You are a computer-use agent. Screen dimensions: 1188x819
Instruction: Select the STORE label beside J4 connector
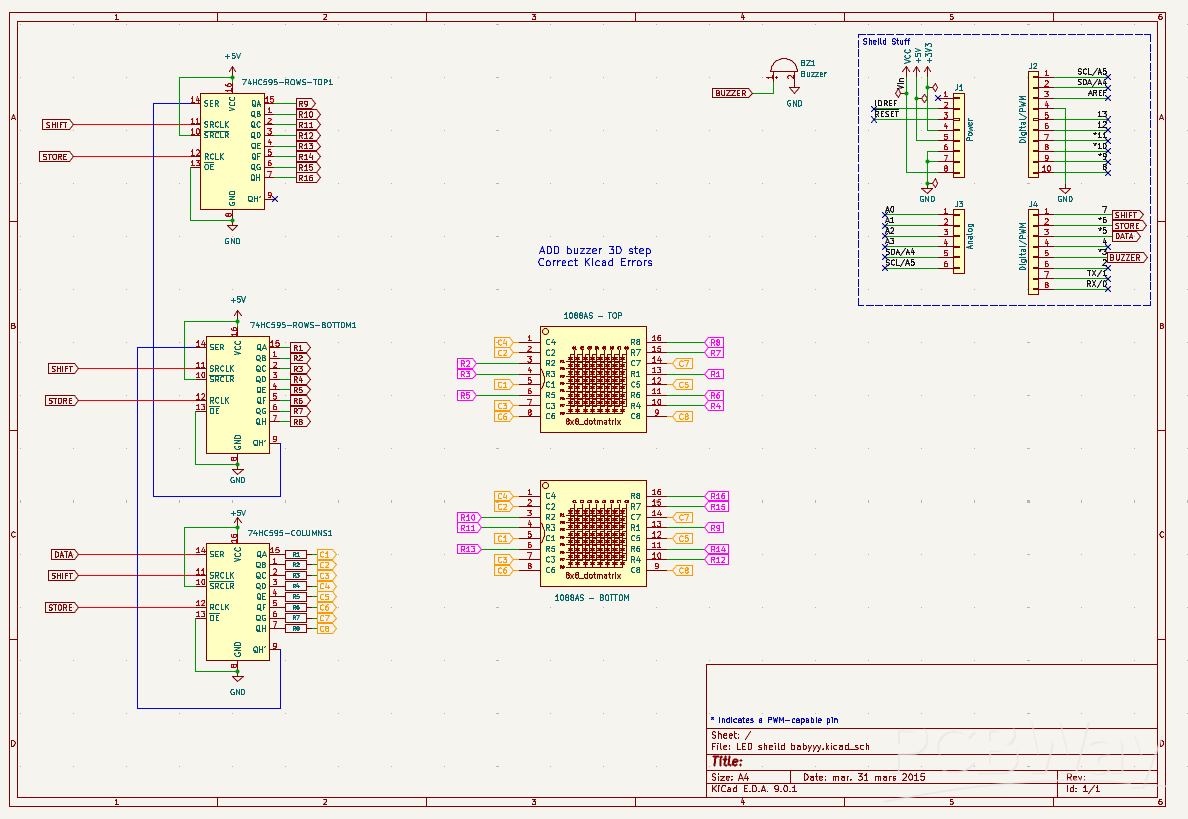[x=1127, y=226]
